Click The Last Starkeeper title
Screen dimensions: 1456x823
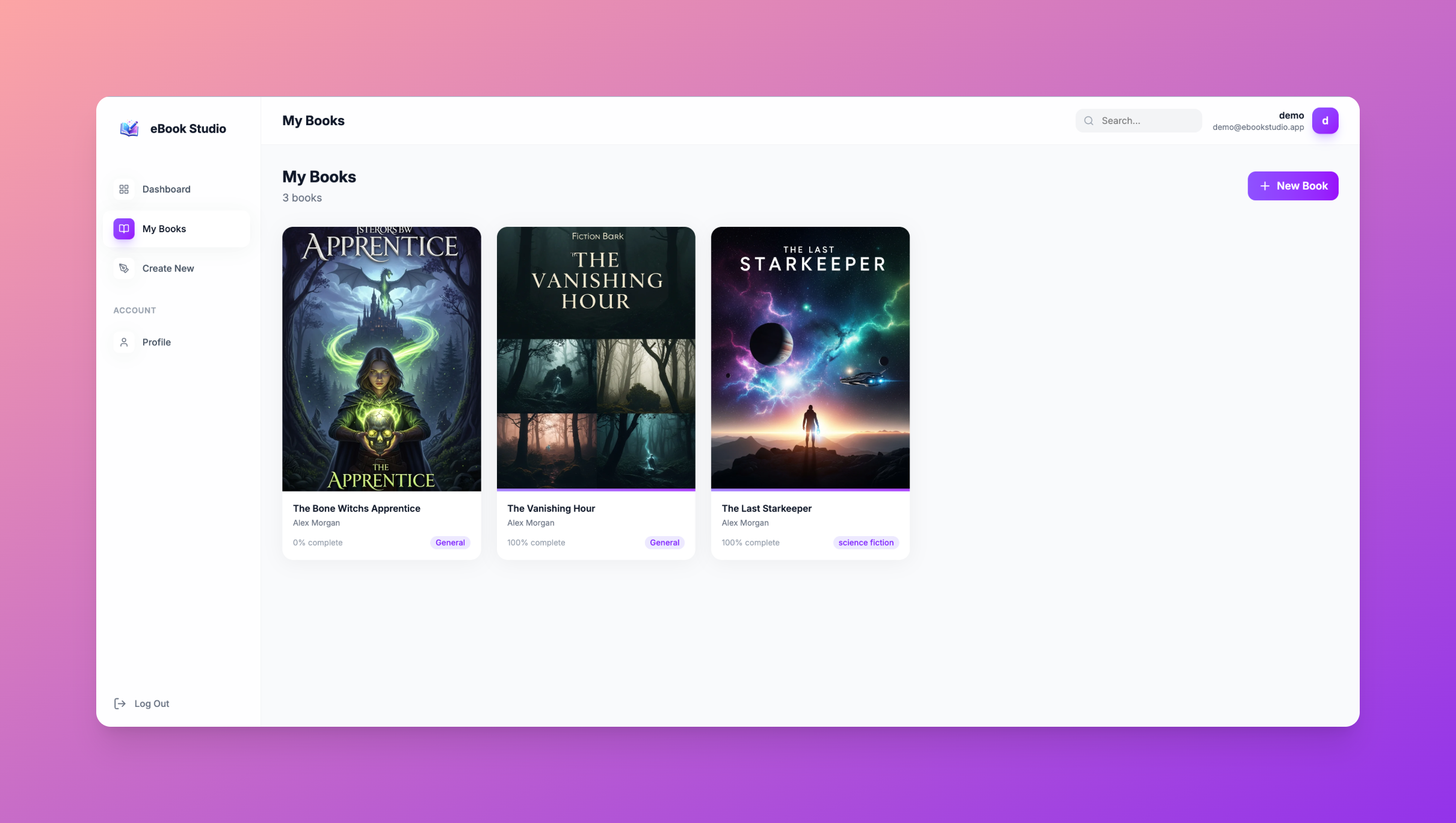click(766, 508)
